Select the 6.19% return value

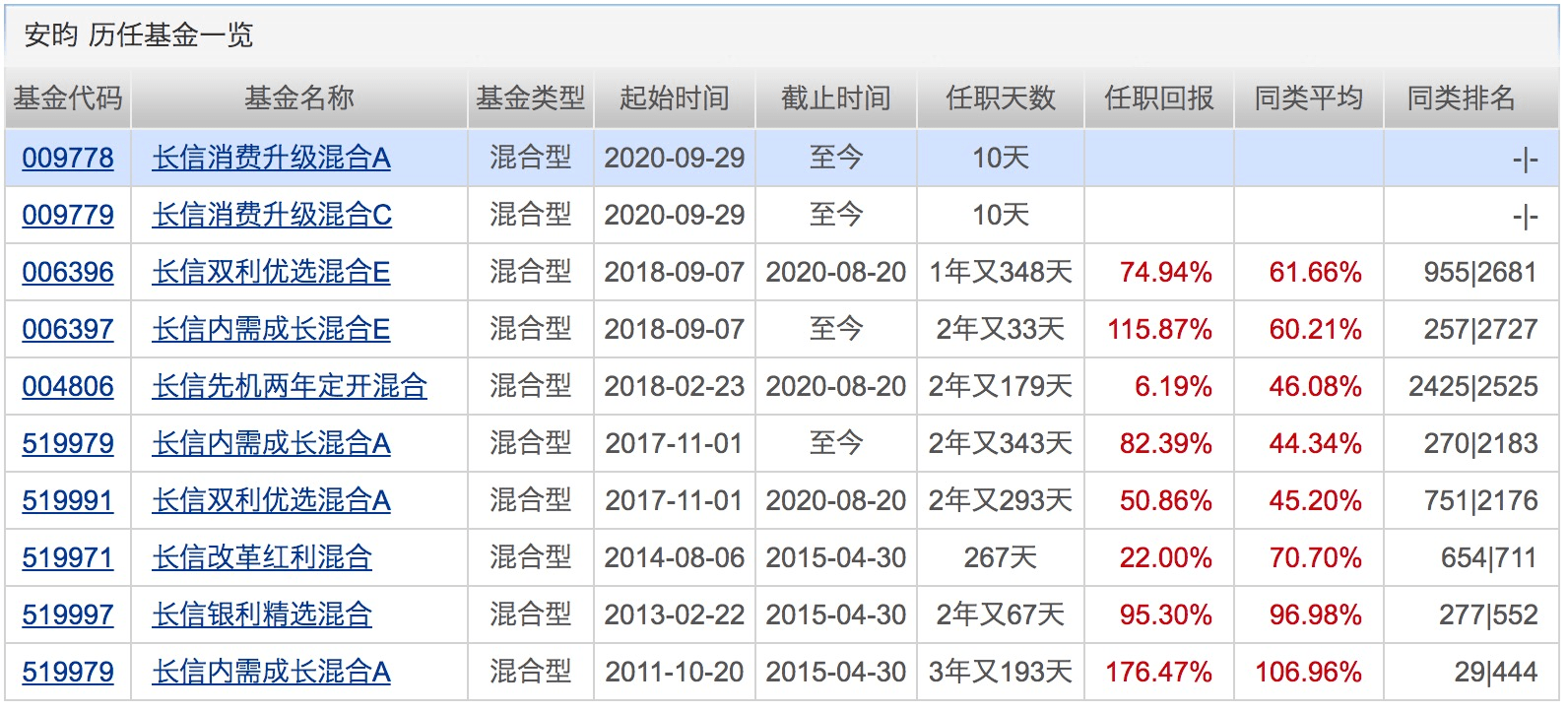pyautogui.click(x=1173, y=386)
